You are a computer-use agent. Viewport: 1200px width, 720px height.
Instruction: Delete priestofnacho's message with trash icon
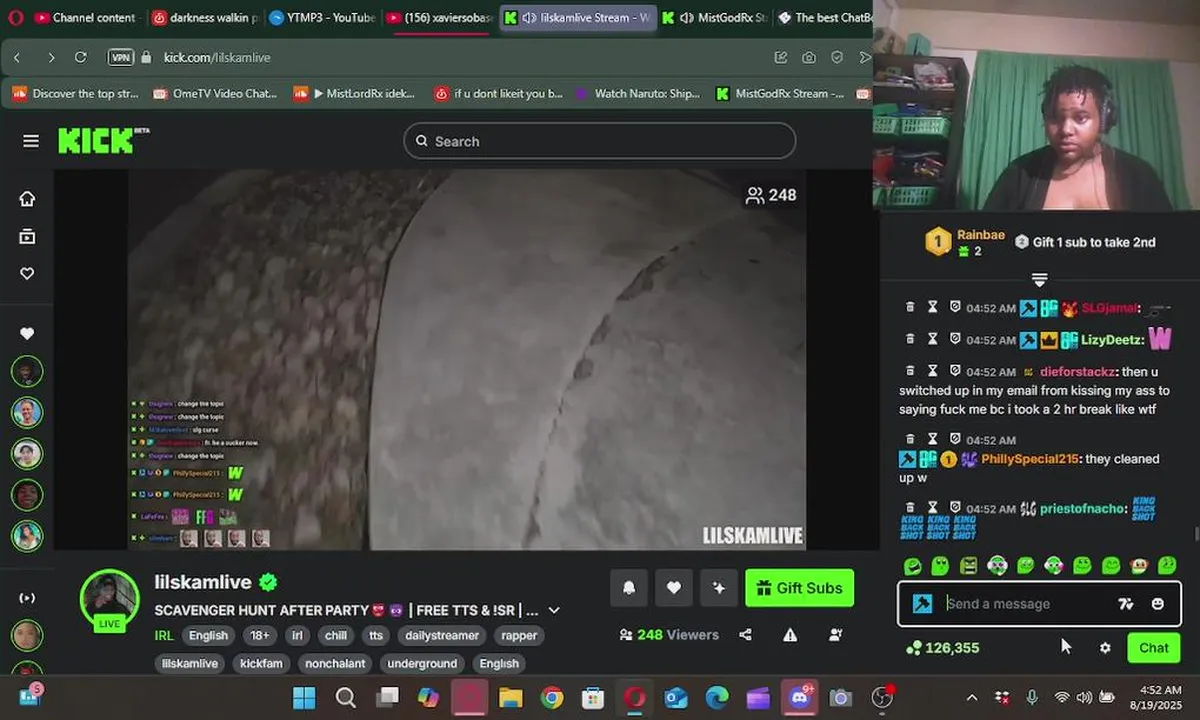[x=911, y=508]
